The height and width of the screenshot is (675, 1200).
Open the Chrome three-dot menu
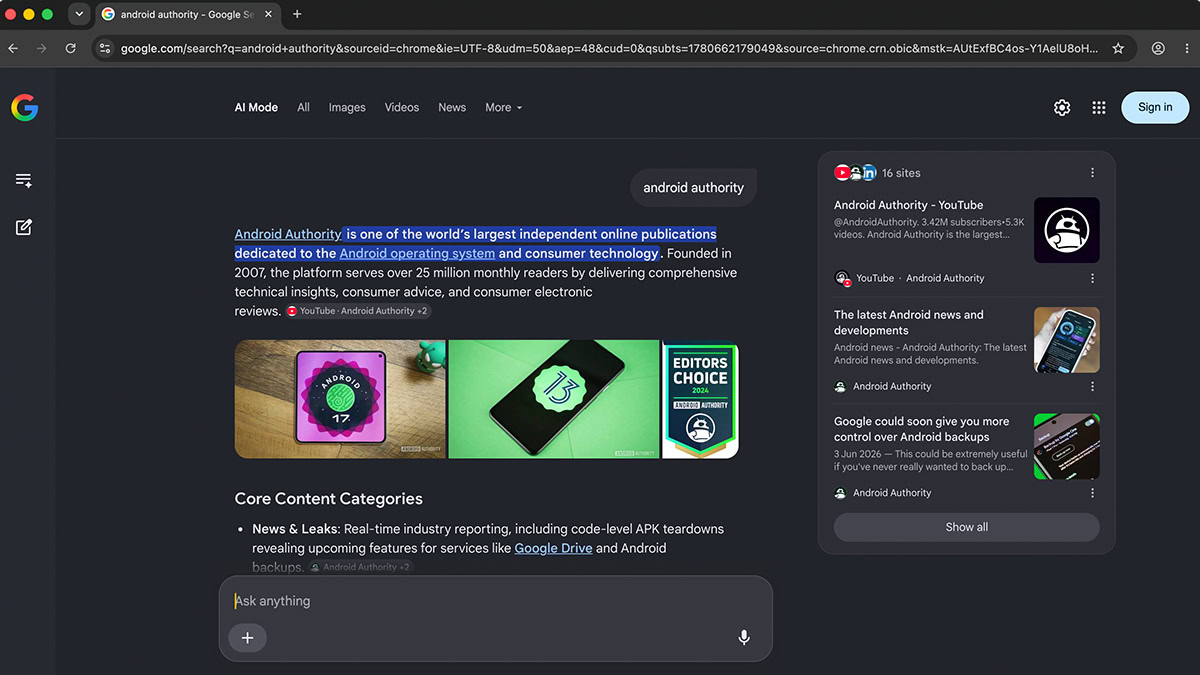point(1186,48)
